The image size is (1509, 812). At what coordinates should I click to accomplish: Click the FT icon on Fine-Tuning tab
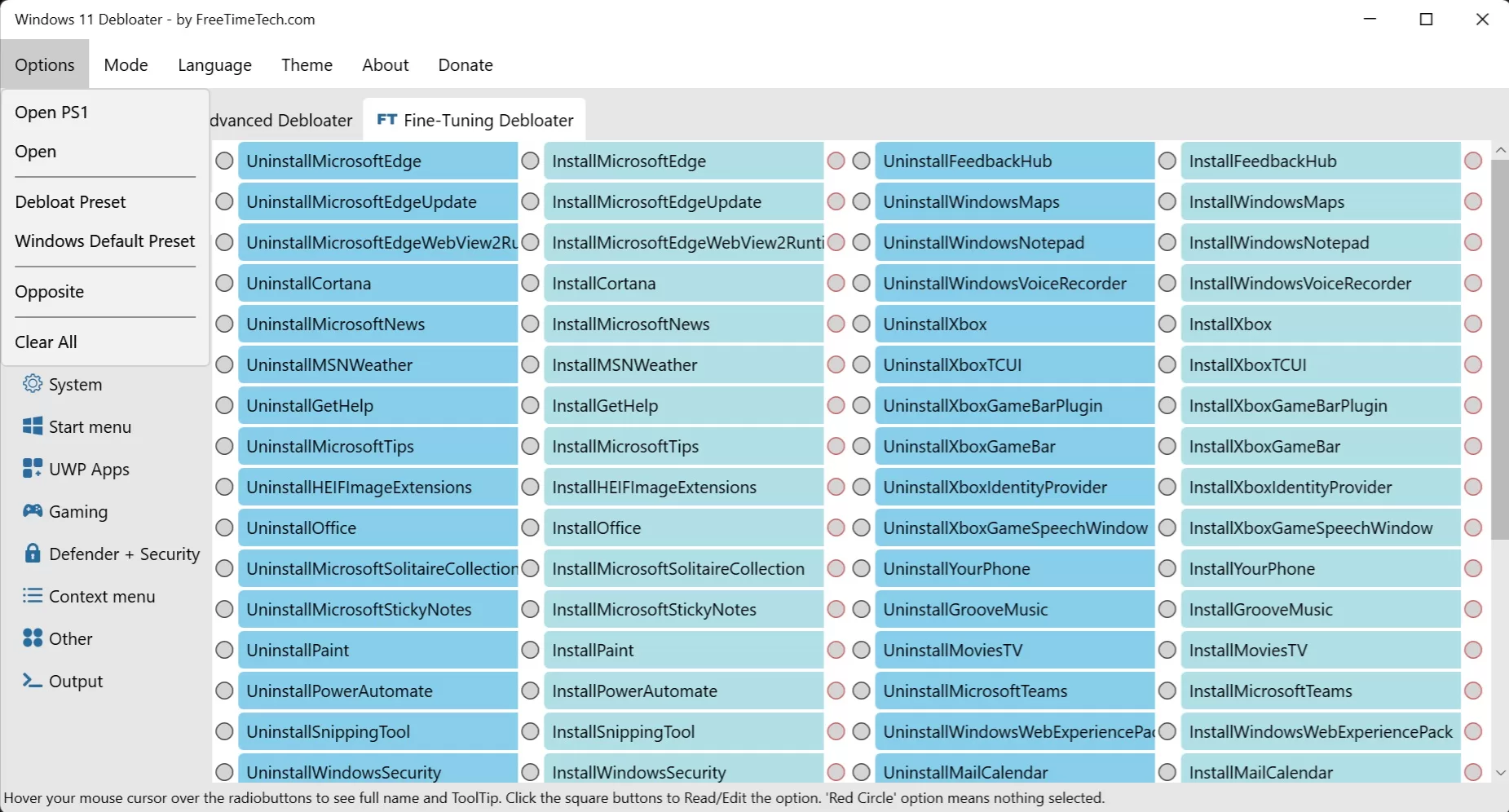pos(386,120)
